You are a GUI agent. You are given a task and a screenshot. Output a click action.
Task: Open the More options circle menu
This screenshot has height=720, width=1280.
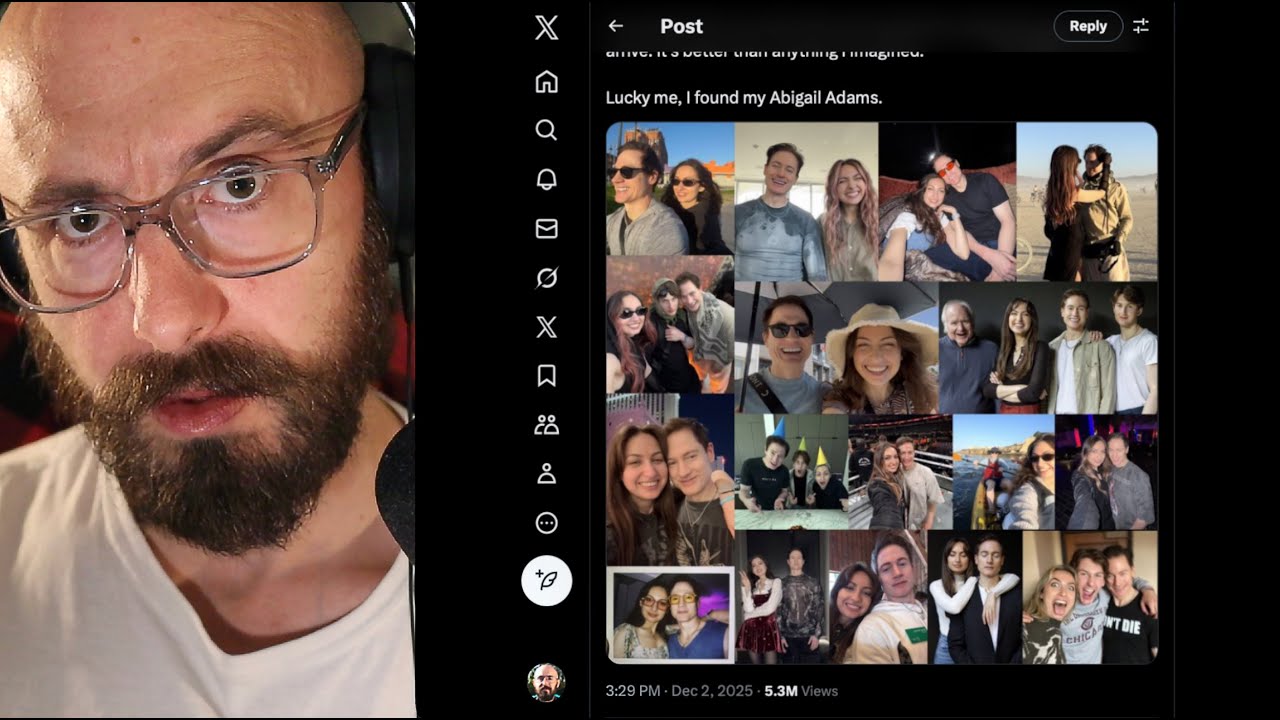pyautogui.click(x=546, y=523)
